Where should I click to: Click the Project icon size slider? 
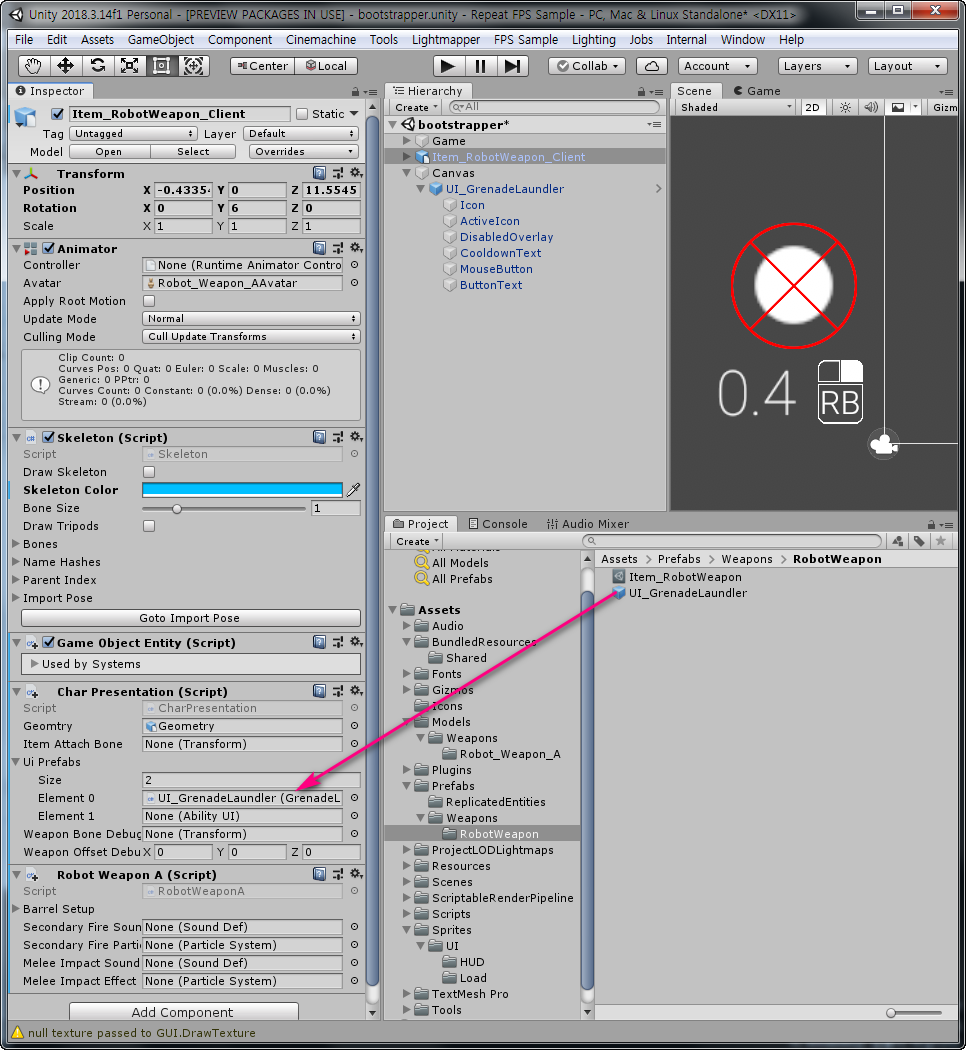[914, 1012]
